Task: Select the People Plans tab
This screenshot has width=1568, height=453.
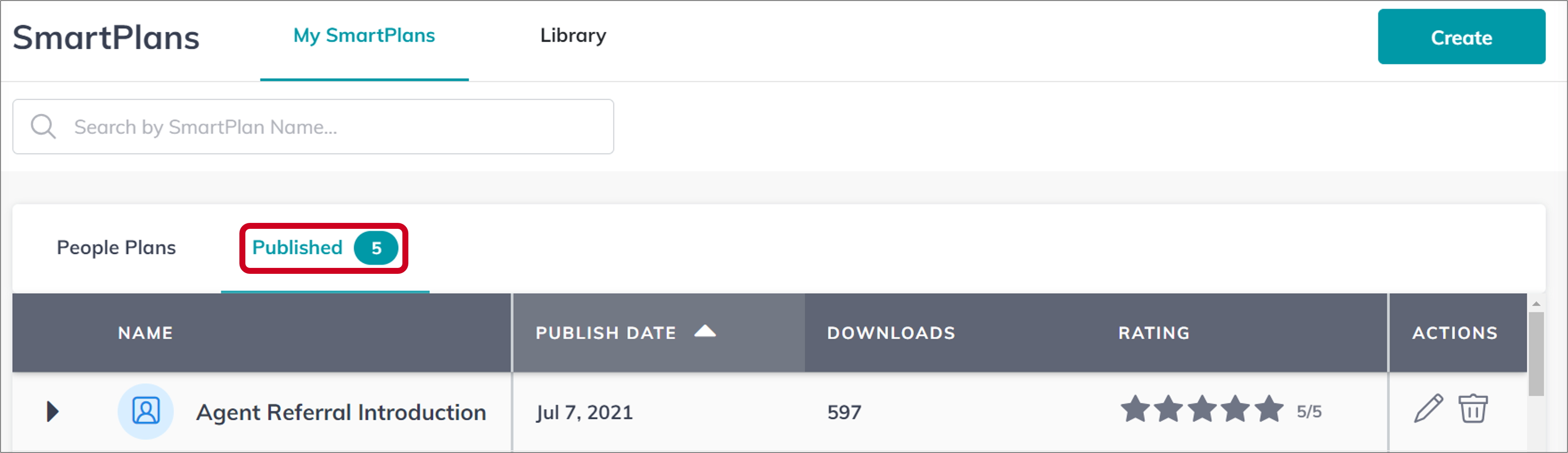Action: pyautogui.click(x=116, y=248)
